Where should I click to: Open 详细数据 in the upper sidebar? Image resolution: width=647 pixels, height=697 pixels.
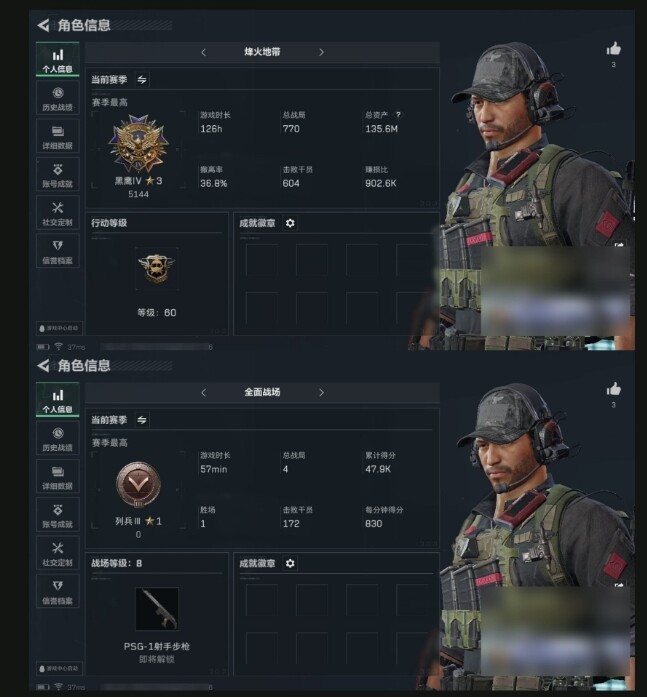click(58, 137)
